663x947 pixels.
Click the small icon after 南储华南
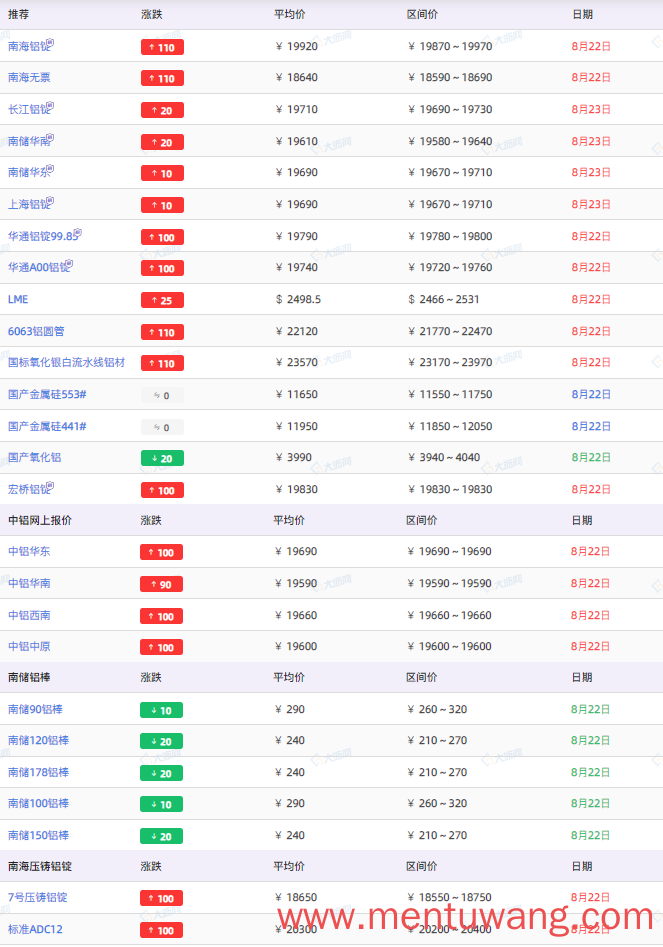[50, 138]
